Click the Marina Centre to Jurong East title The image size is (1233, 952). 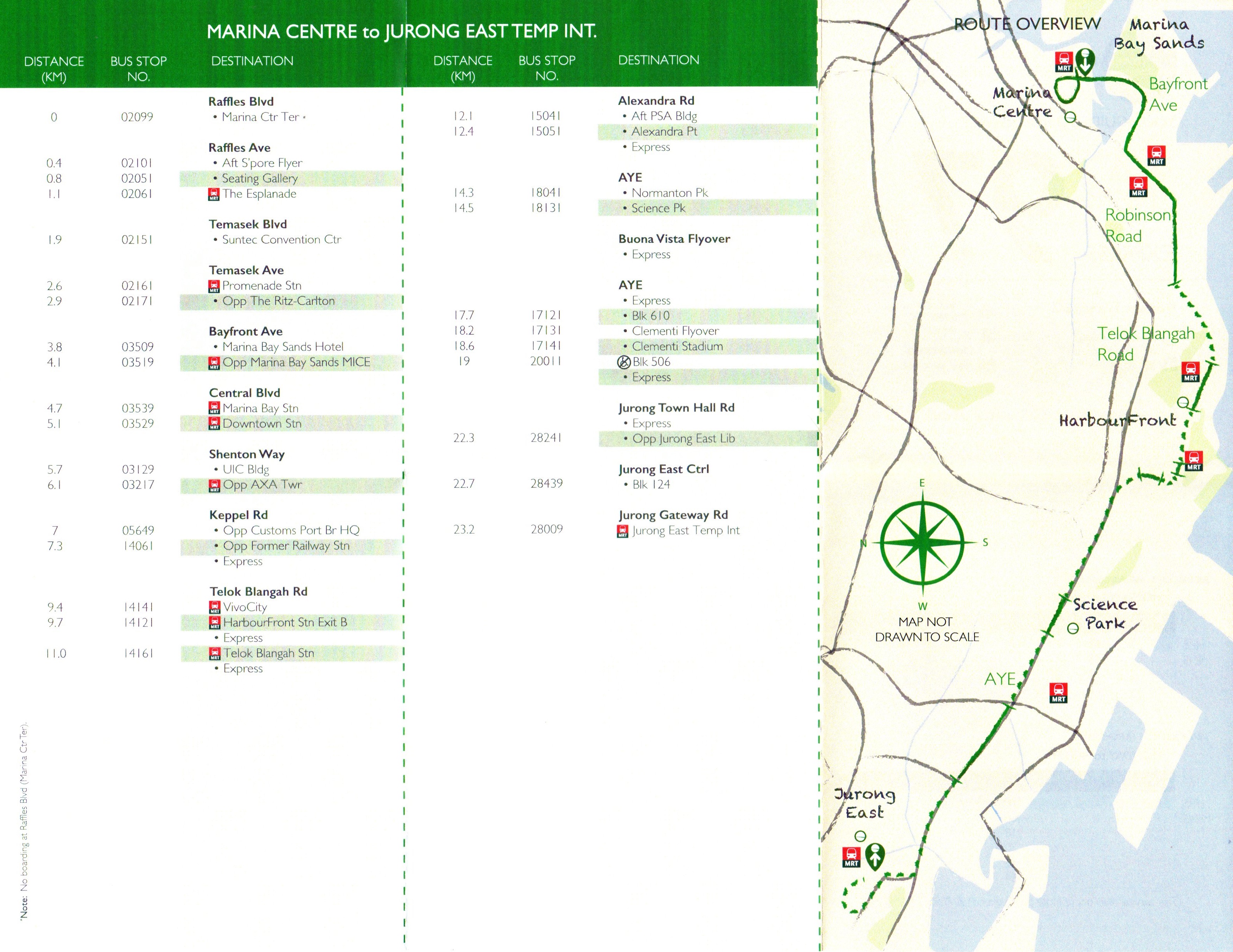[402, 31]
